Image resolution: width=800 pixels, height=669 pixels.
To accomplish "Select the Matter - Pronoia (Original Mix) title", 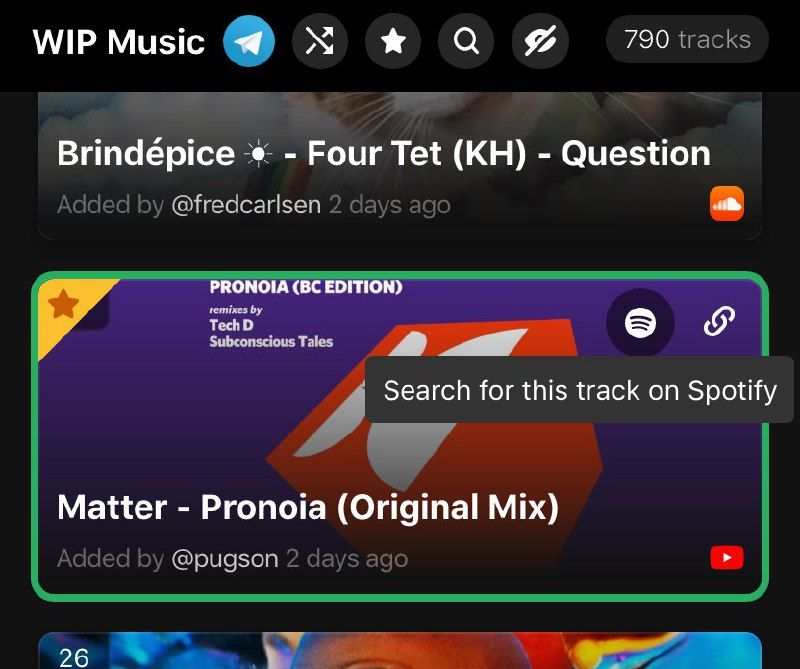I will (x=308, y=507).
